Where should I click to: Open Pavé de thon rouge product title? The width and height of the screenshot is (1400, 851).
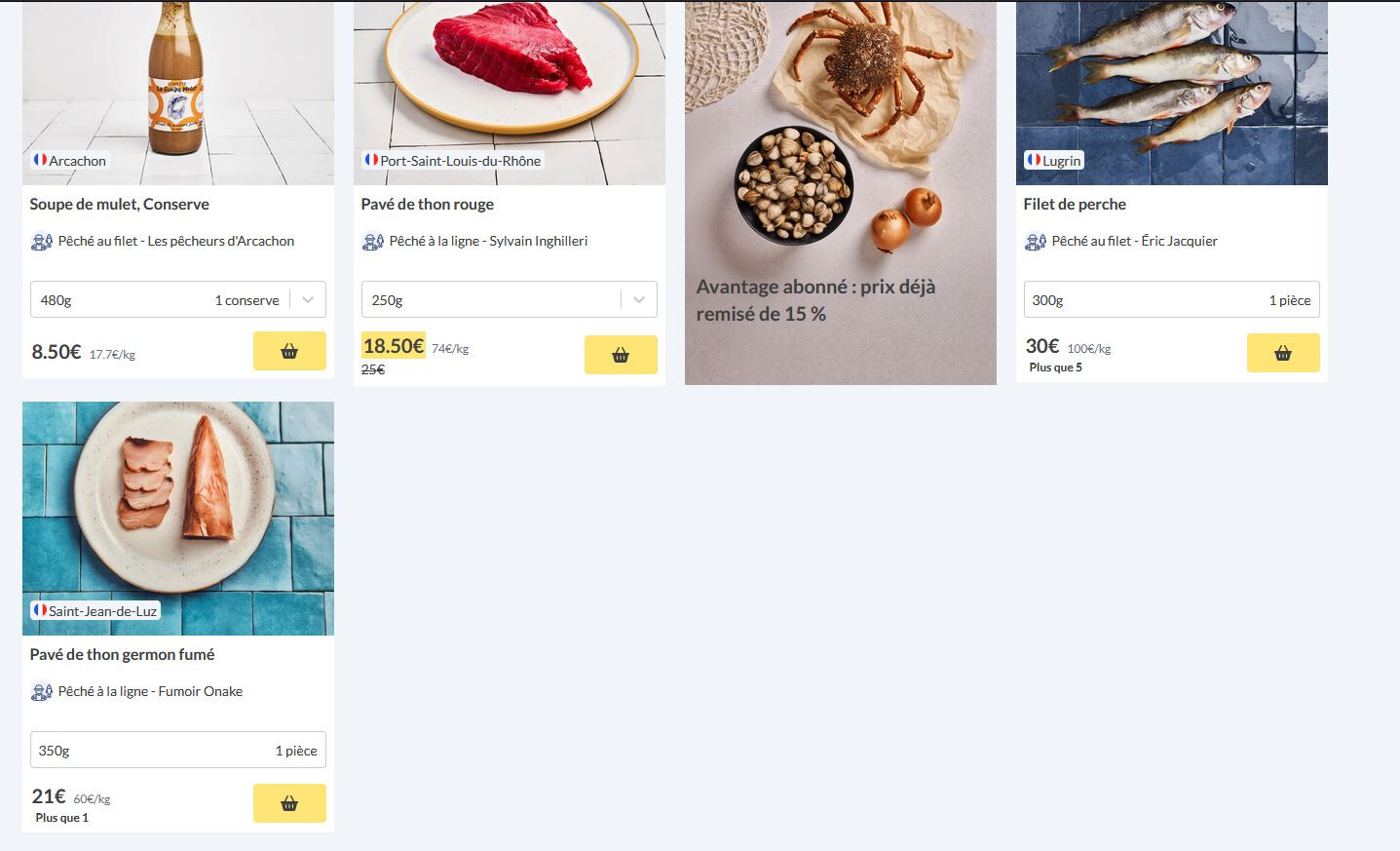pos(427,204)
